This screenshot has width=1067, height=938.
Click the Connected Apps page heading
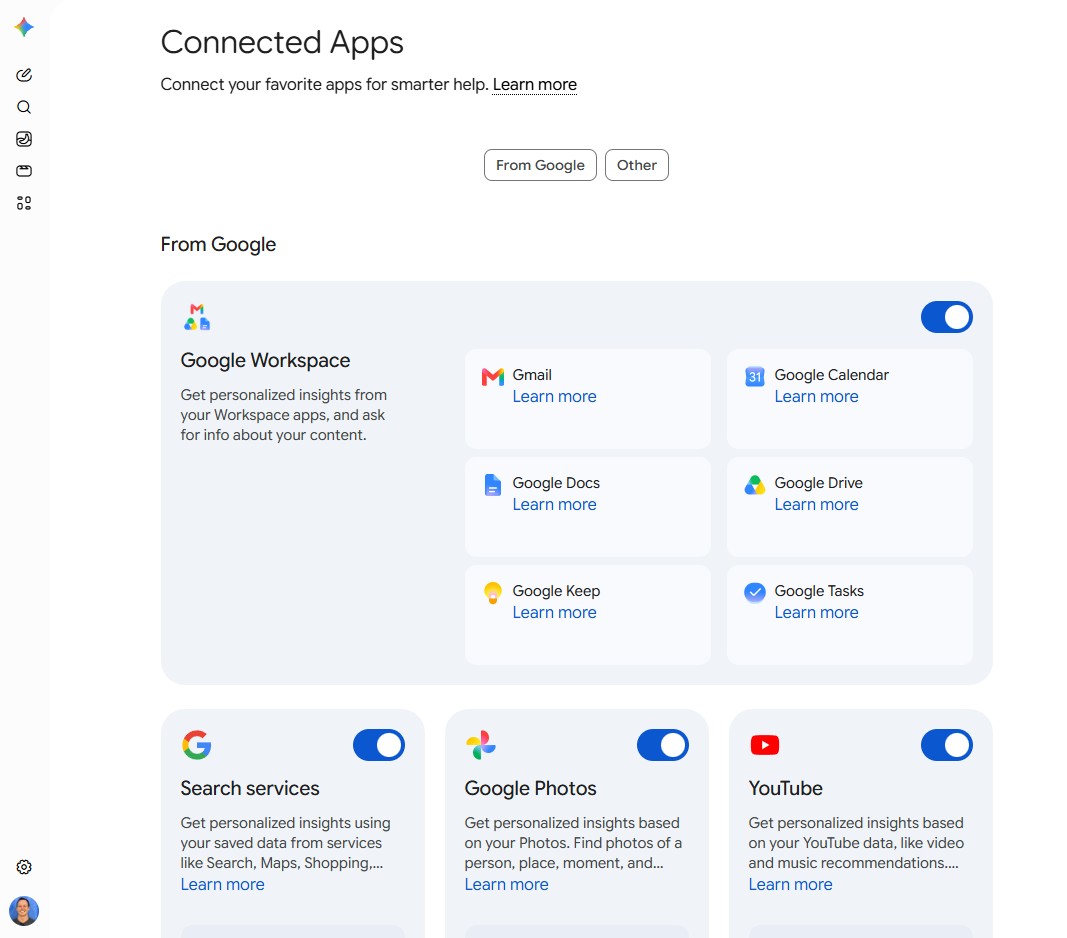[282, 43]
